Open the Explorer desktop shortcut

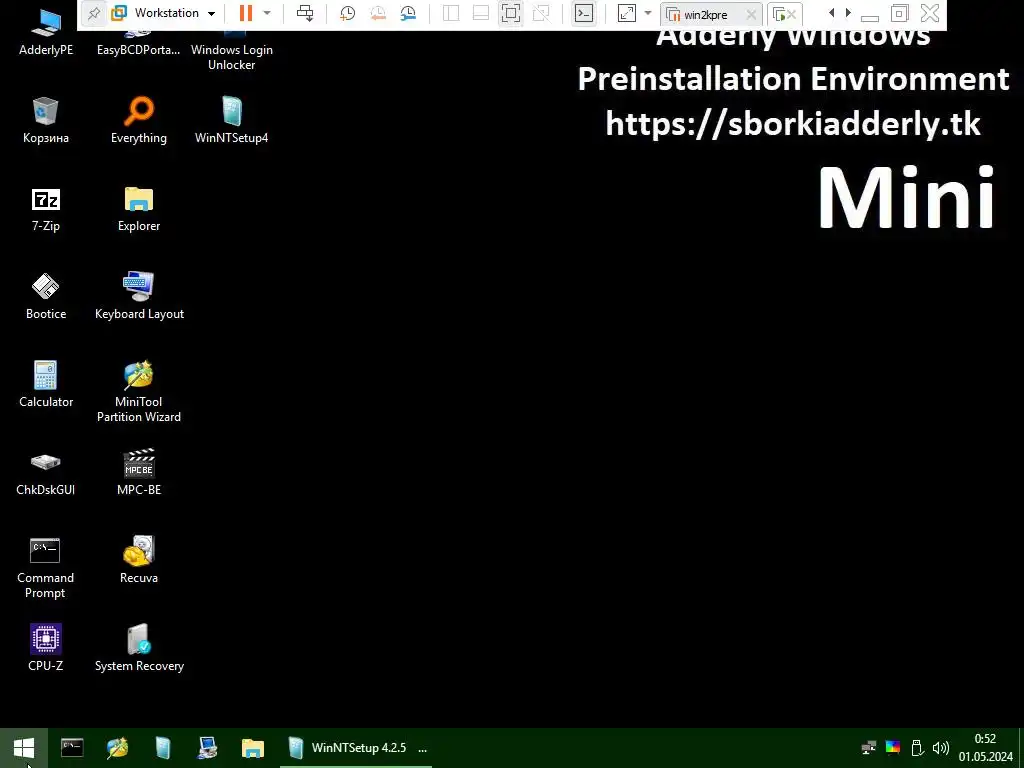(138, 209)
